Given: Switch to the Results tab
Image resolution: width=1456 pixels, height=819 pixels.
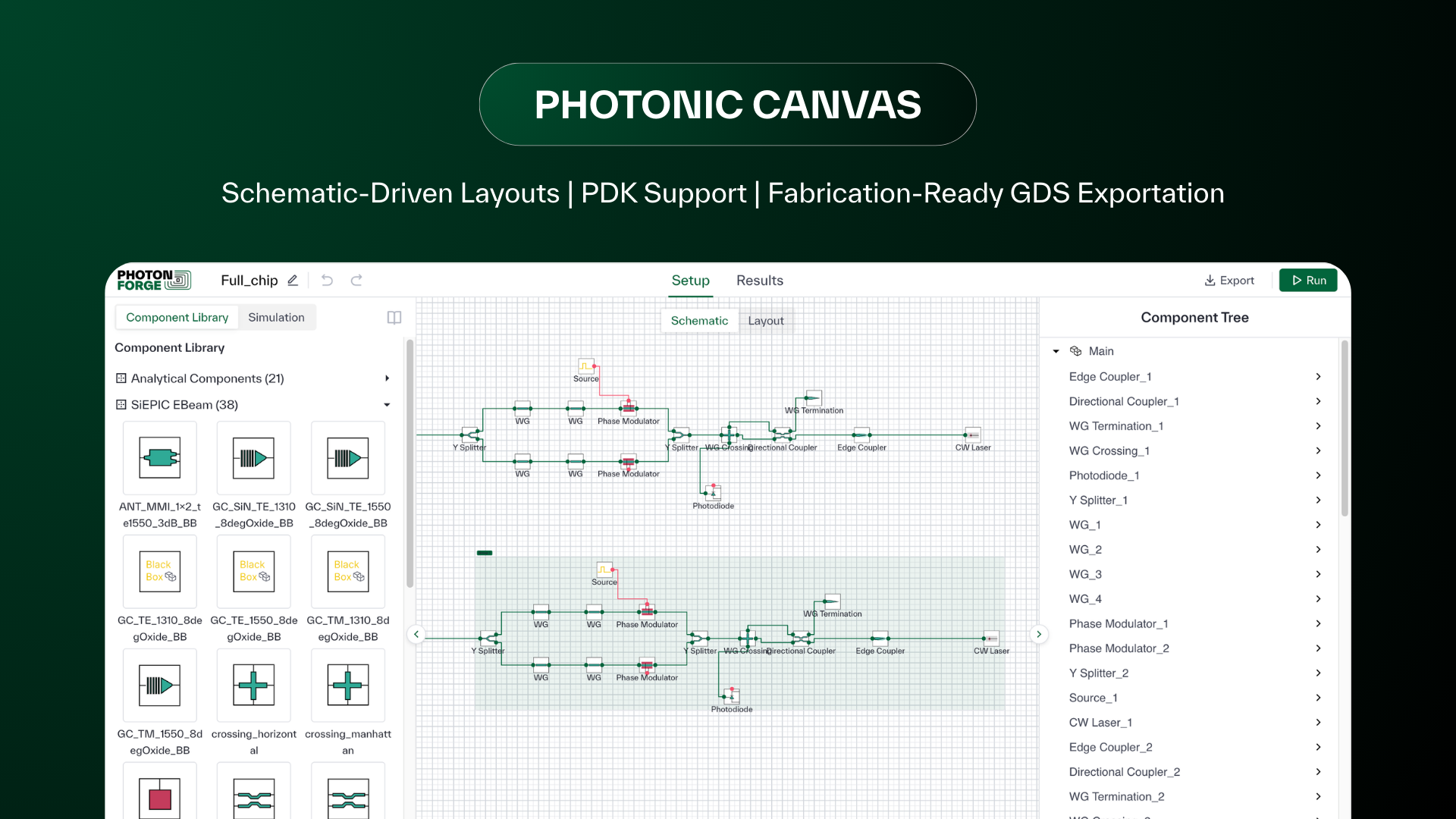Looking at the screenshot, I should [760, 280].
